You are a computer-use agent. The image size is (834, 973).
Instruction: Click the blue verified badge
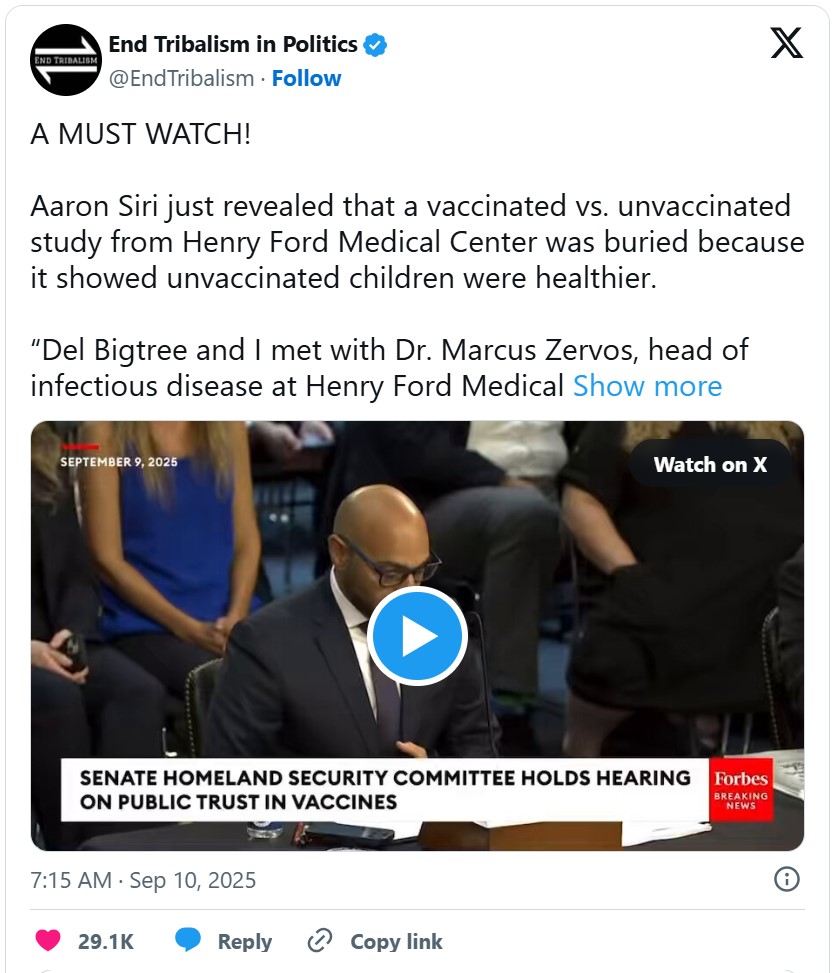pos(376,45)
